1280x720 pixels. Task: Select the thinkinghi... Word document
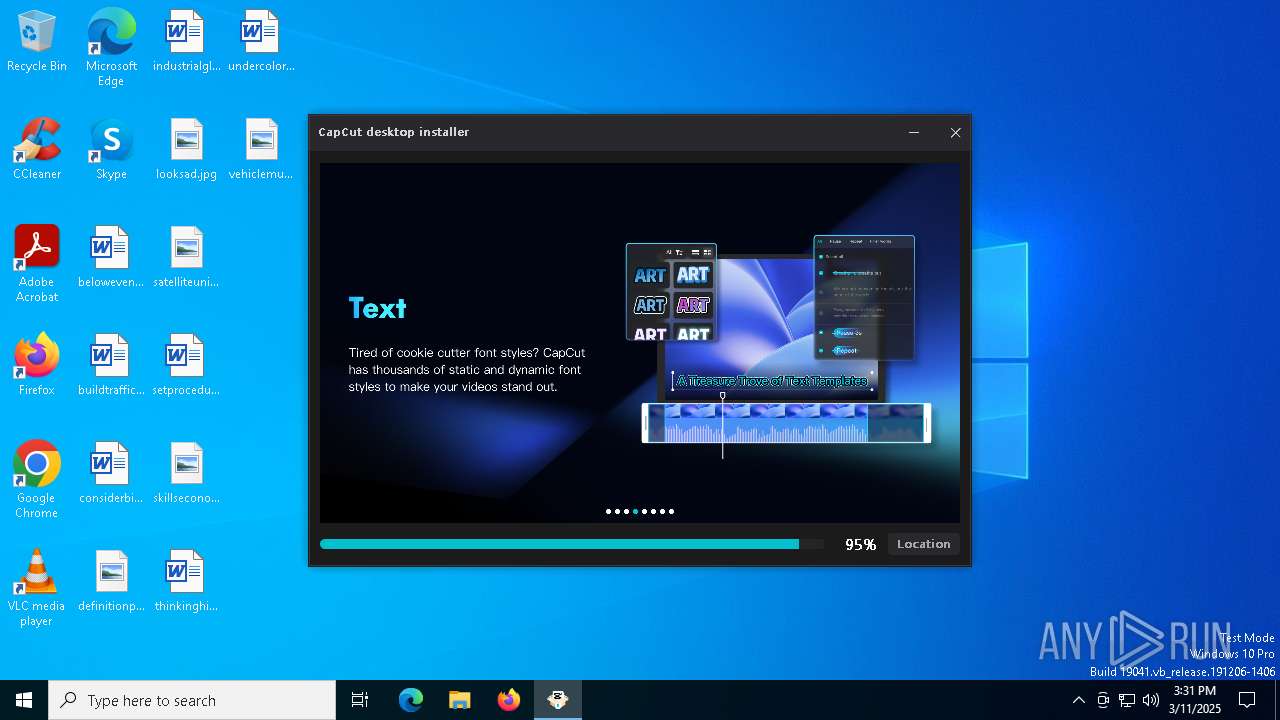pos(186,582)
